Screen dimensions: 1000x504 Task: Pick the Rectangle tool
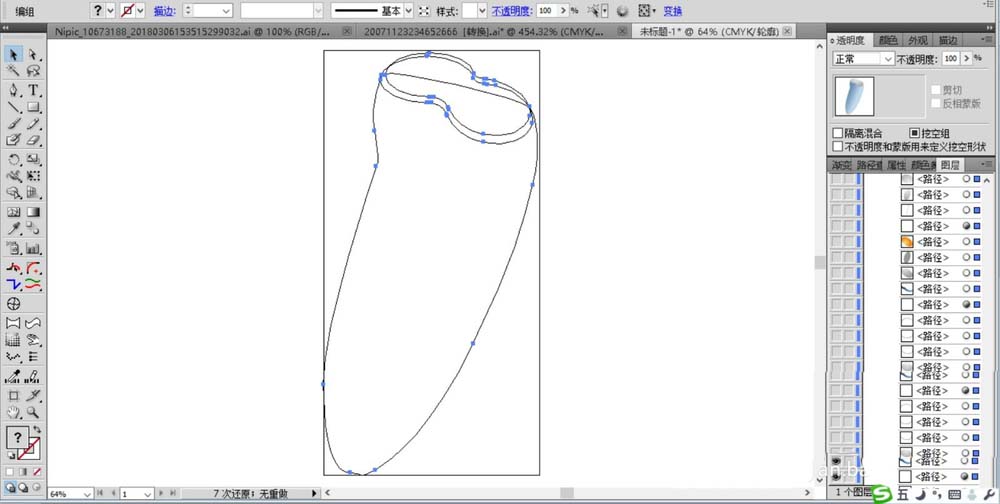tap(33, 107)
